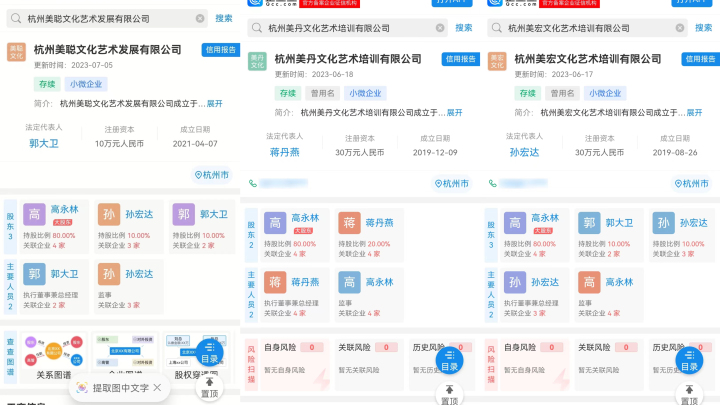Open 关联风险 card on 杭州美丹 page

[369, 365]
